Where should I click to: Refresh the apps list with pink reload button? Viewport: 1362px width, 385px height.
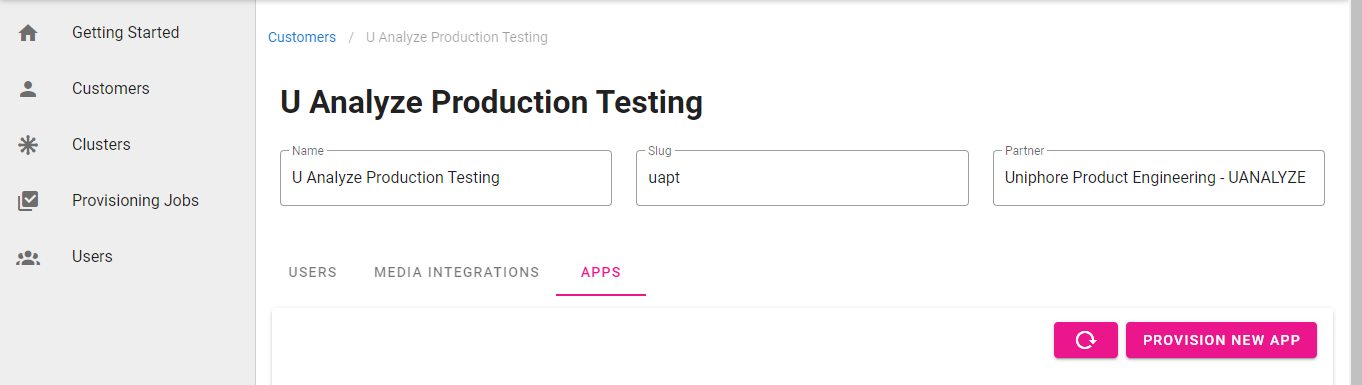[1086, 340]
